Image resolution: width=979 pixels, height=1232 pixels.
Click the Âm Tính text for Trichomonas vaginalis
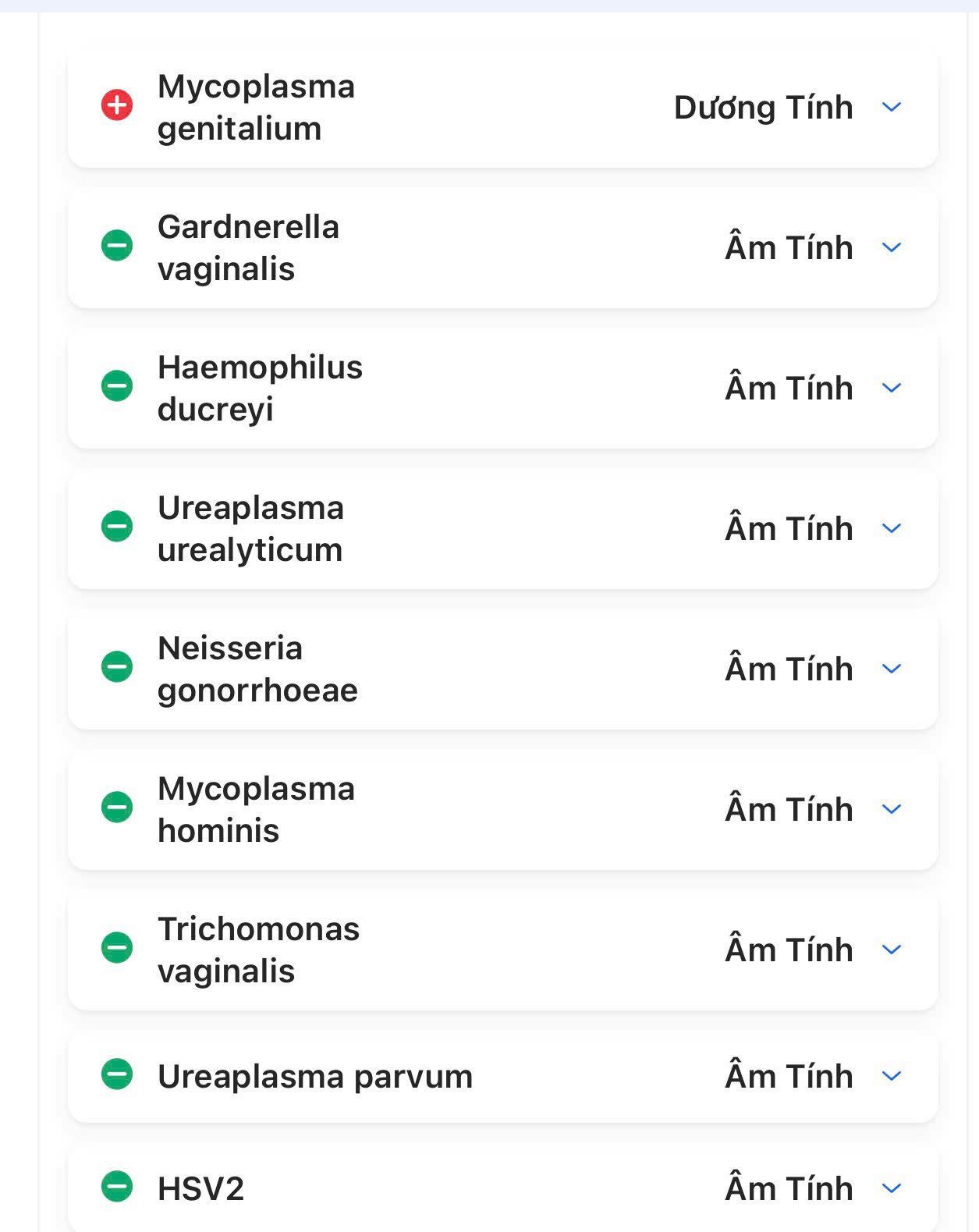tap(789, 950)
